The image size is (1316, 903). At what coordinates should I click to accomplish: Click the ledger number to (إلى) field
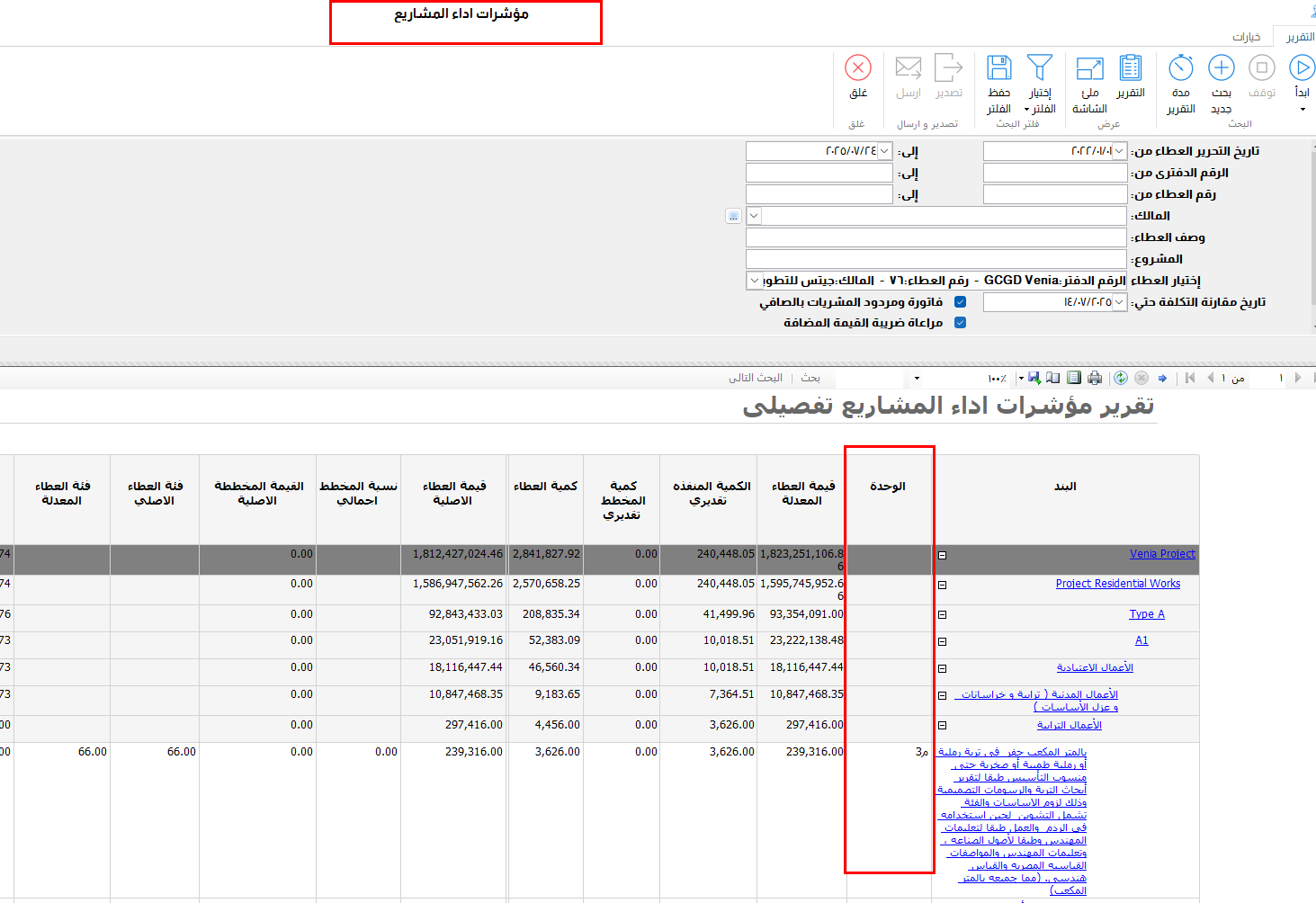click(819, 173)
